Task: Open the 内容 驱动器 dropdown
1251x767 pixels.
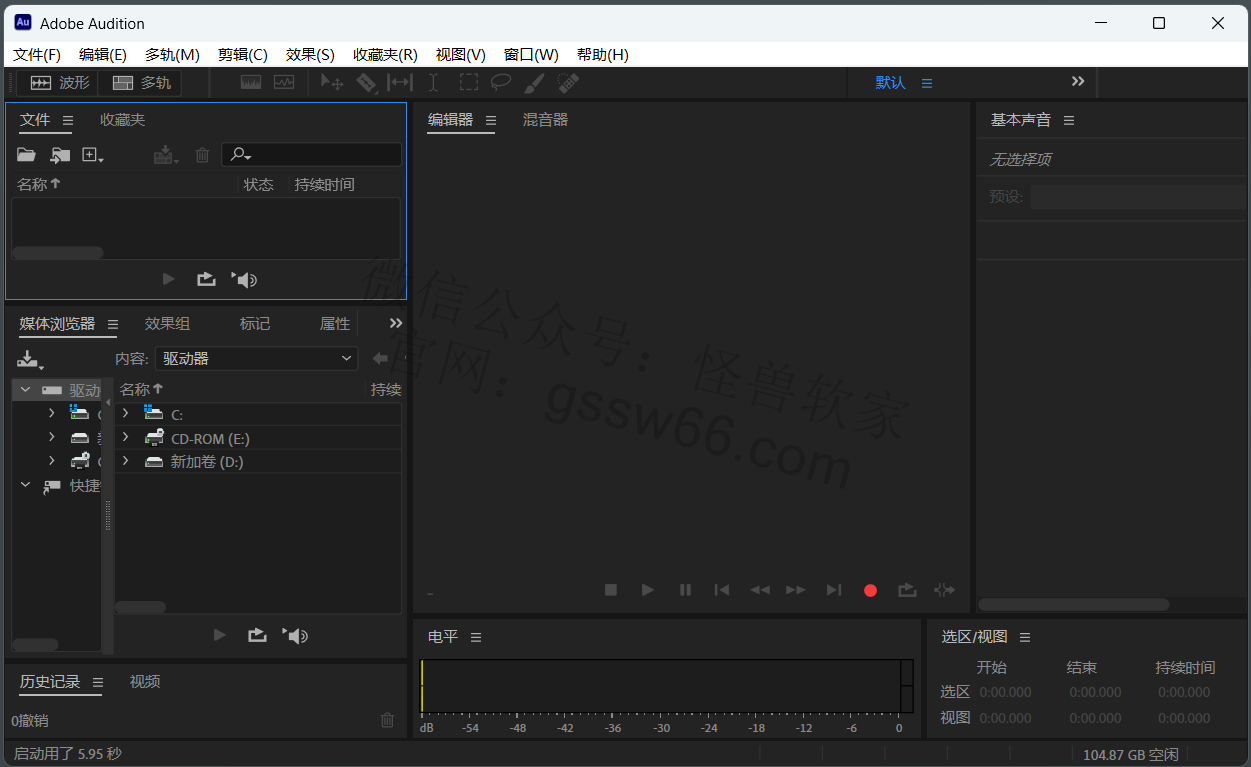Action: (257, 358)
